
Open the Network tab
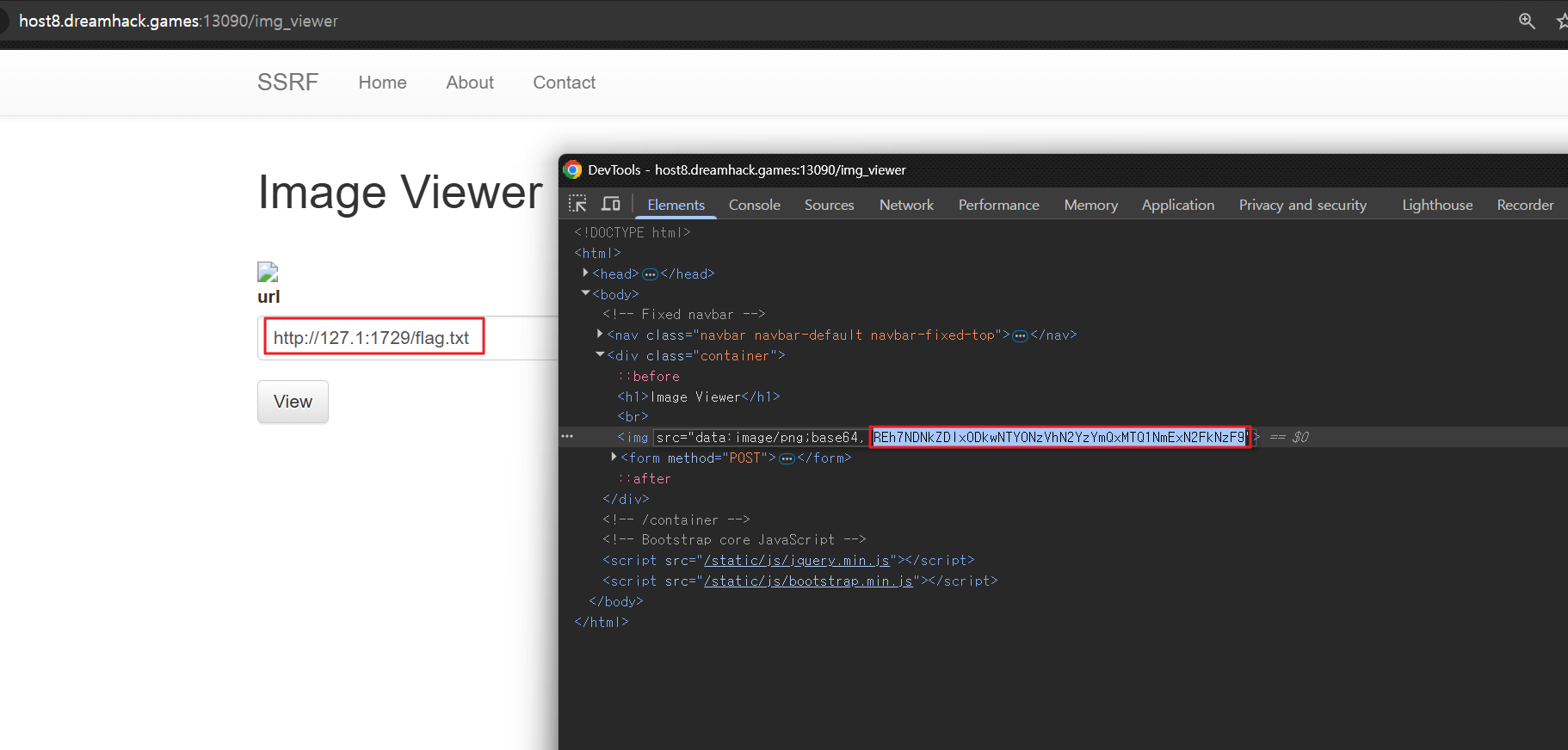pyautogui.click(x=906, y=205)
